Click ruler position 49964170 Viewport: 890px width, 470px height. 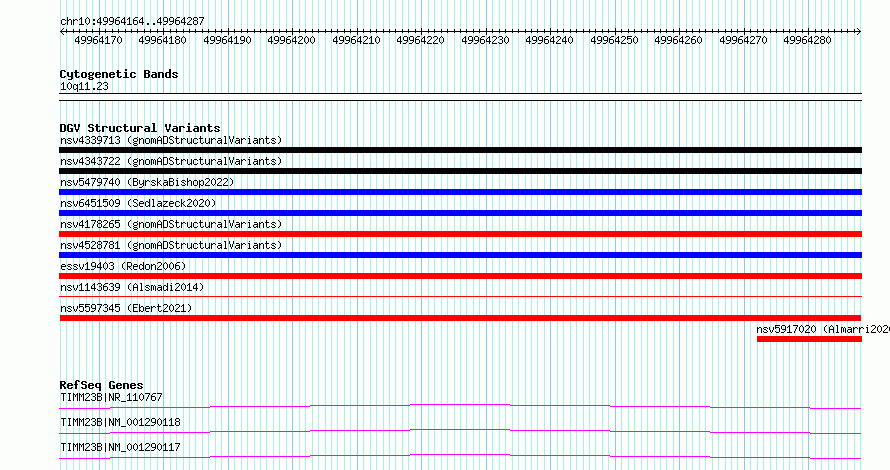click(x=98, y=40)
